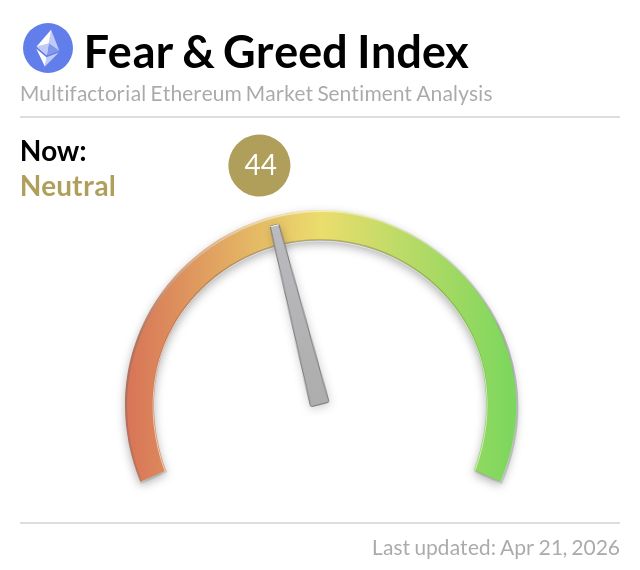This screenshot has width=640, height=570.
Task: Click the divider line above Last updated
Action: coord(320,522)
